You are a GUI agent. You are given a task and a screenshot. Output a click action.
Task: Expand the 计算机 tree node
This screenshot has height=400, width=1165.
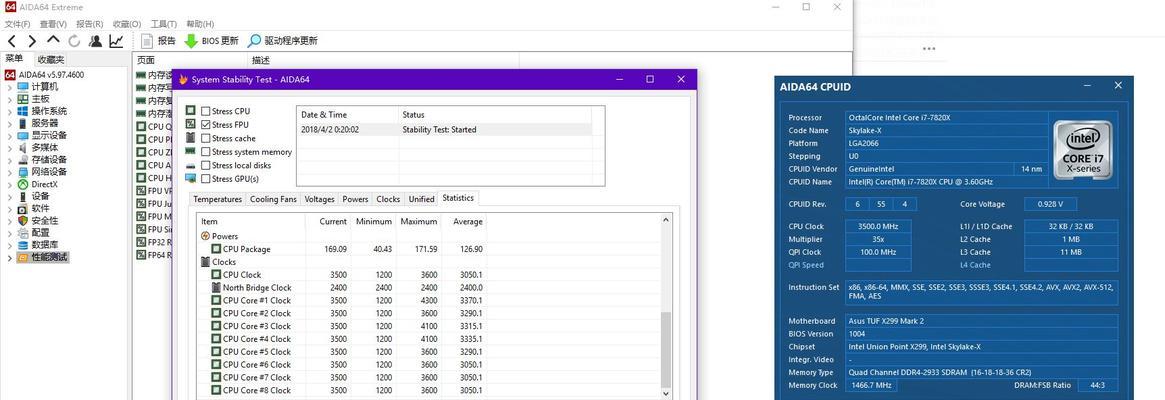tap(10, 87)
